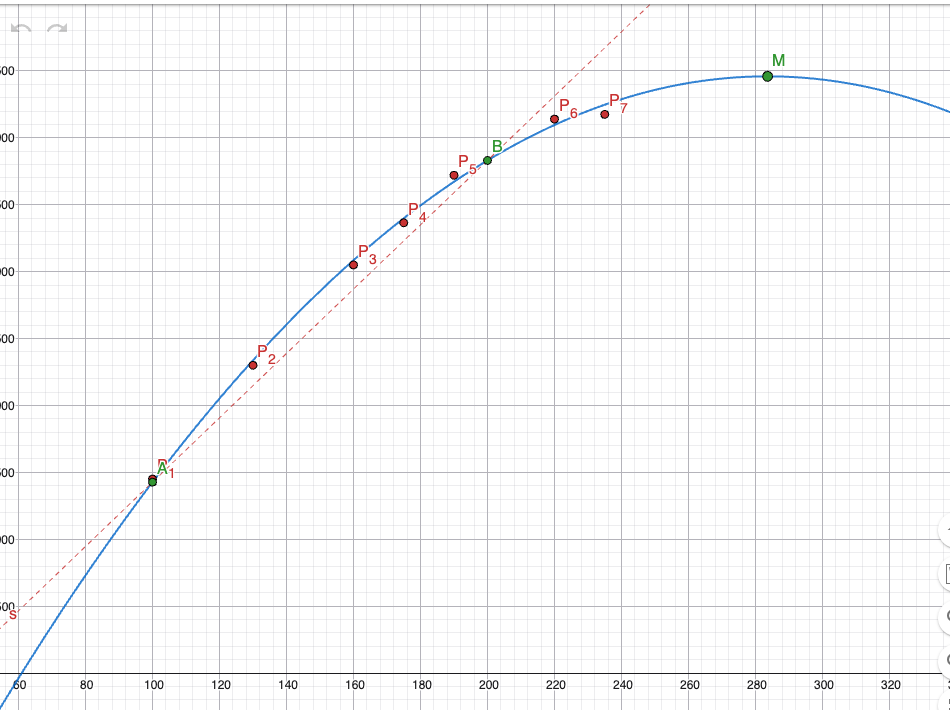The width and height of the screenshot is (950, 710).
Task: Click the x-axis value 300
Action: tap(824, 685)
